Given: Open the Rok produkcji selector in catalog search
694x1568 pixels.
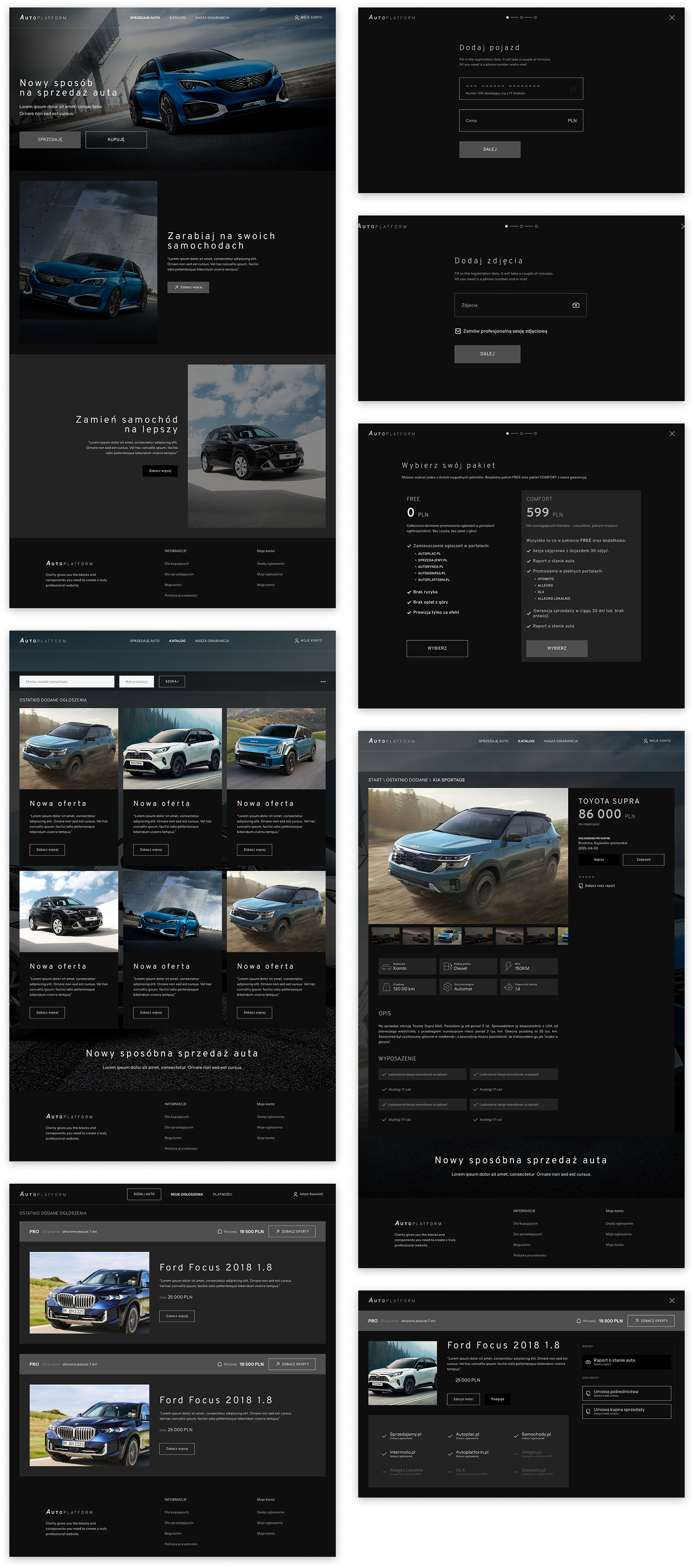Looking at the screenshot, I should pyautogui.click(x=136, y=682).
